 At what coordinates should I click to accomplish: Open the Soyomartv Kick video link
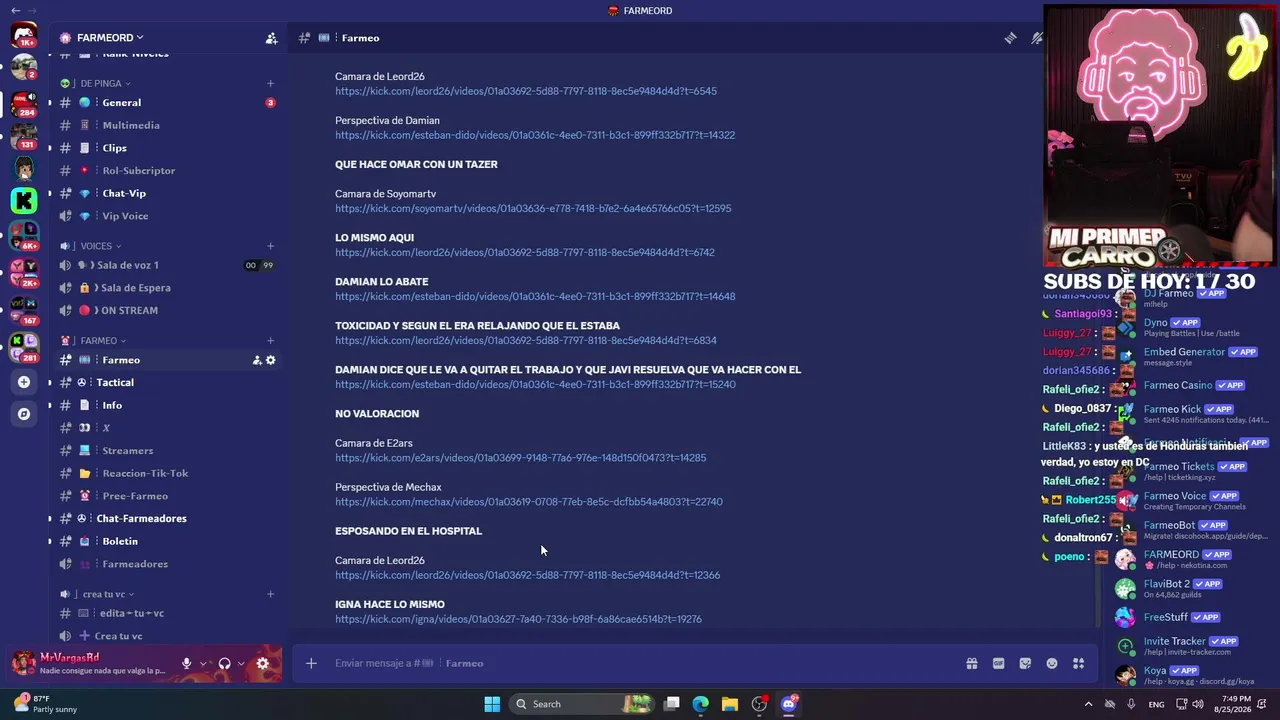click(533, 208)
